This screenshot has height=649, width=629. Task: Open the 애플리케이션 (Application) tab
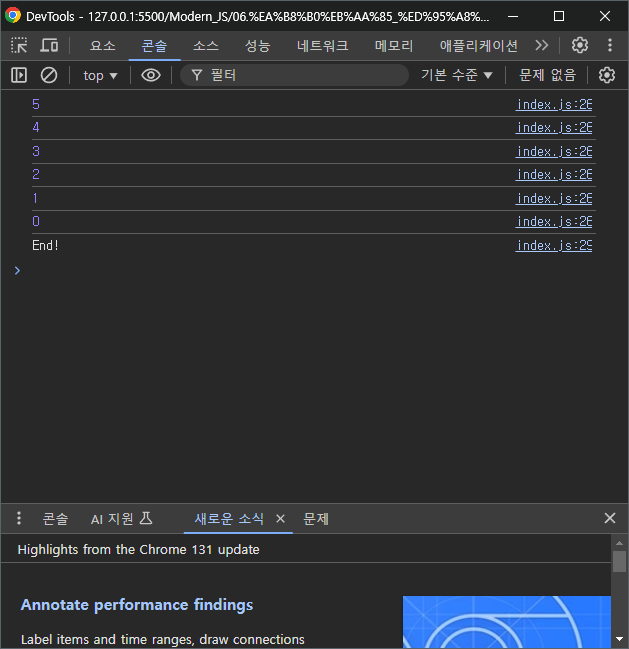pos(478,46)
